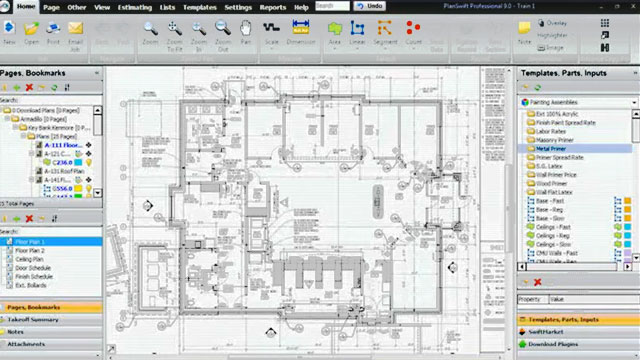Start an Area takeoff
The height and width of the screenshot is (360, 640).
(x=334, y=32)
